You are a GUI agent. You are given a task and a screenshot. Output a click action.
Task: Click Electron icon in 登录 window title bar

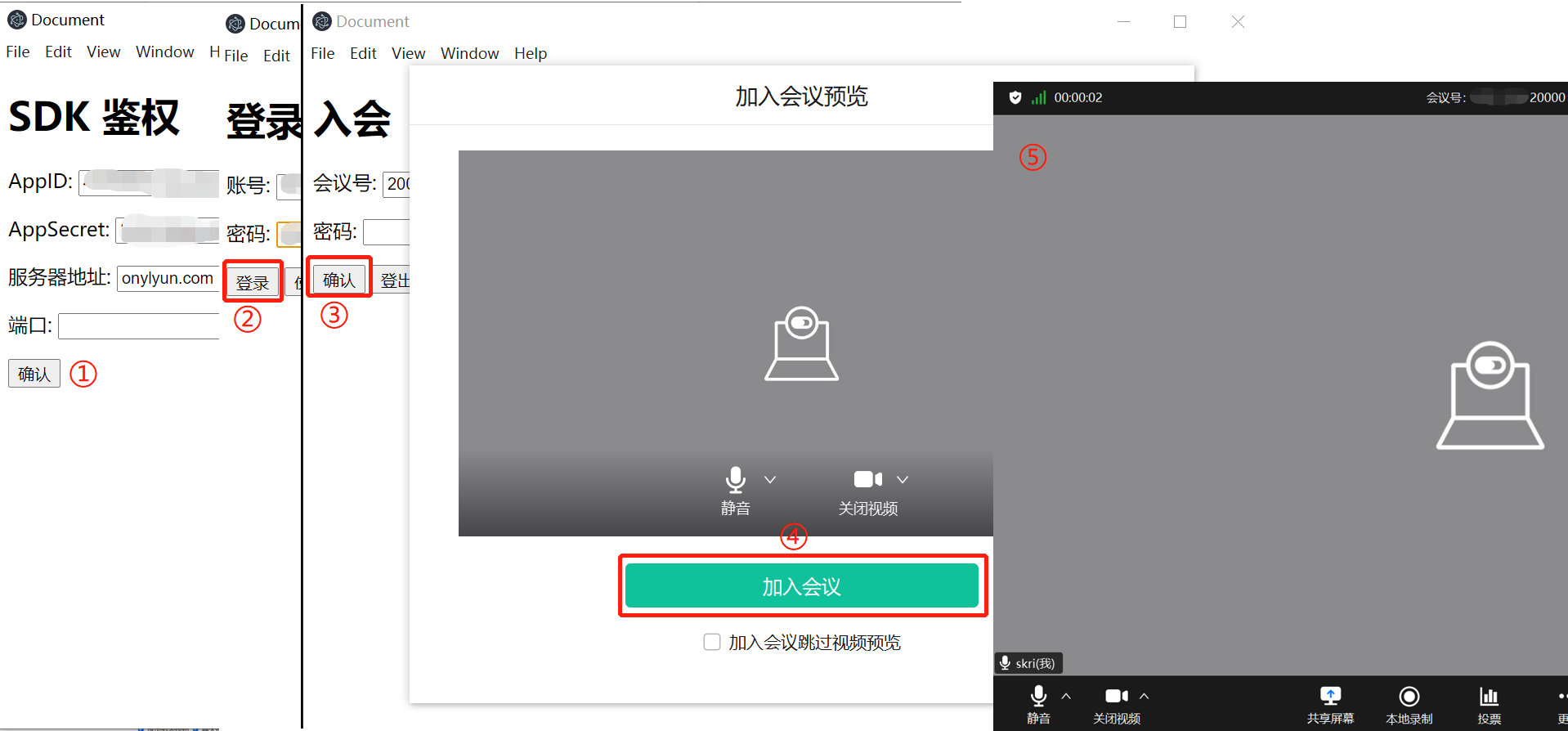pos(235,24)
